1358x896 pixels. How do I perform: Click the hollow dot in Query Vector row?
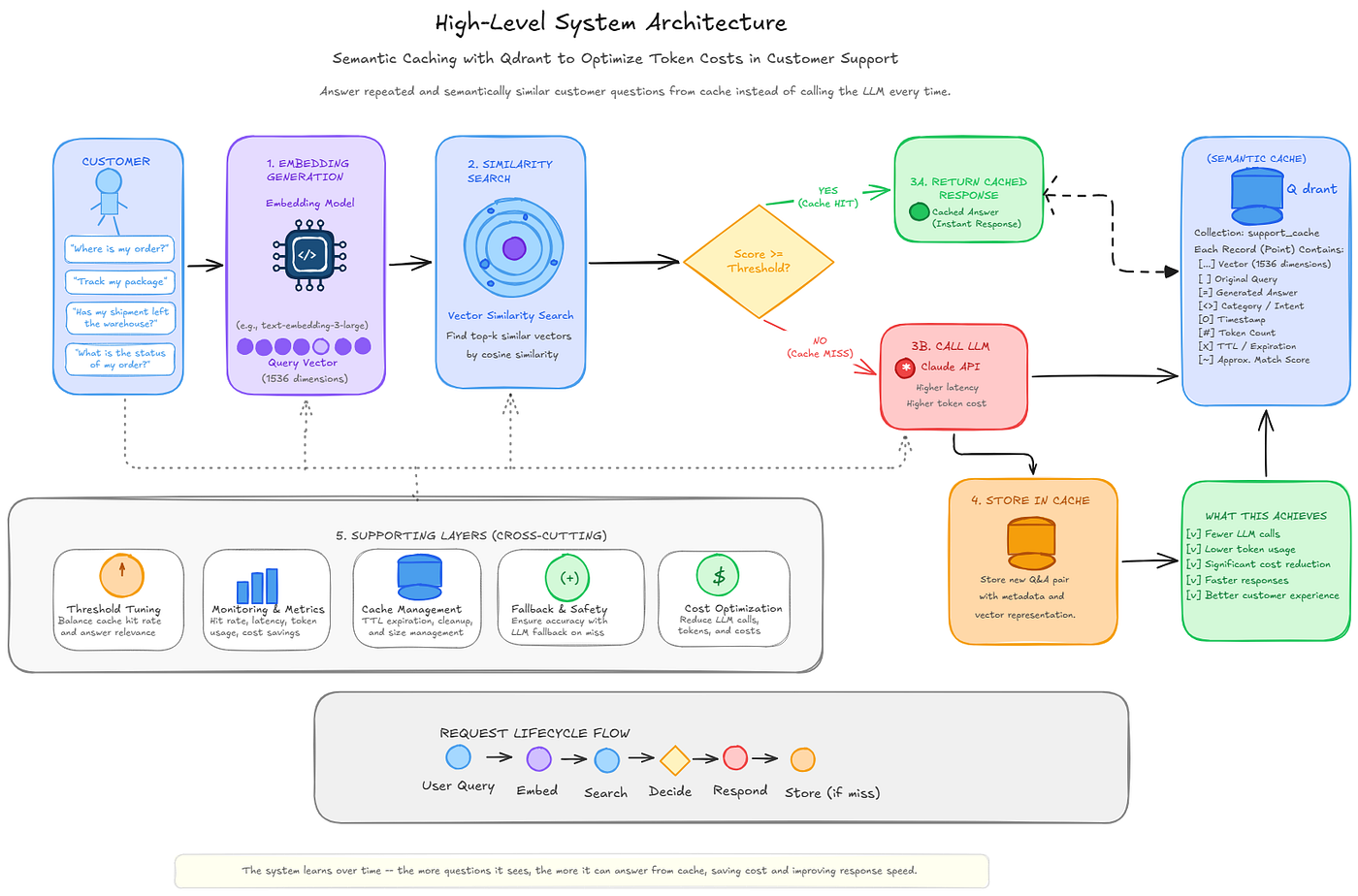pos(321,346)
